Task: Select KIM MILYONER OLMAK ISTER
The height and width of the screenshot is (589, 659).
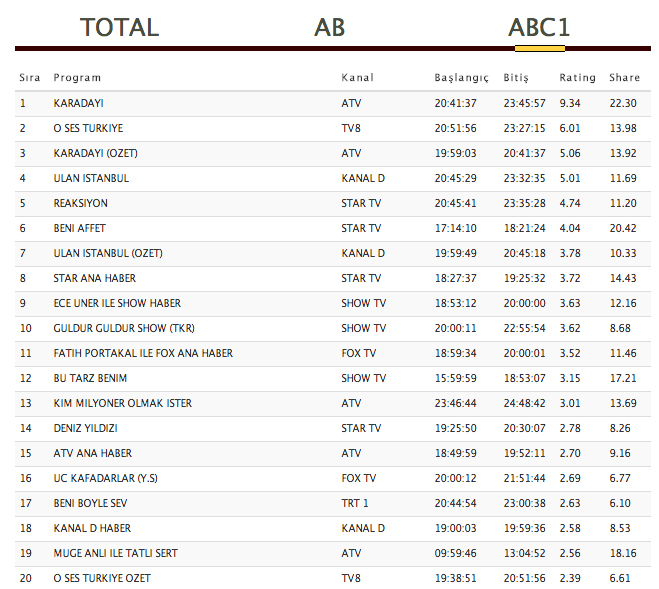Action: click(x=122, y=403)
